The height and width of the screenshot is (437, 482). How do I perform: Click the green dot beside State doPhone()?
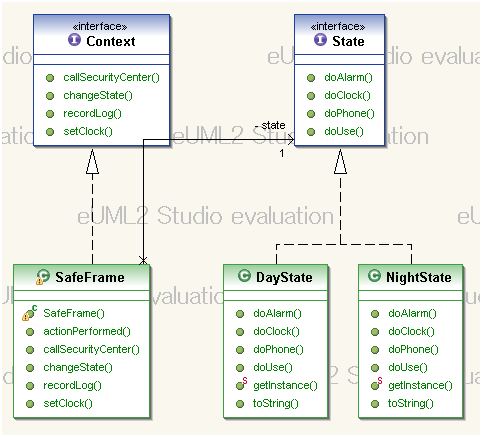(x=311, y=114)
